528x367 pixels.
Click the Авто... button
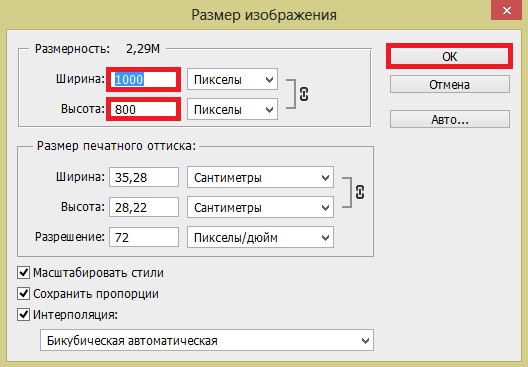pos(450,119)
